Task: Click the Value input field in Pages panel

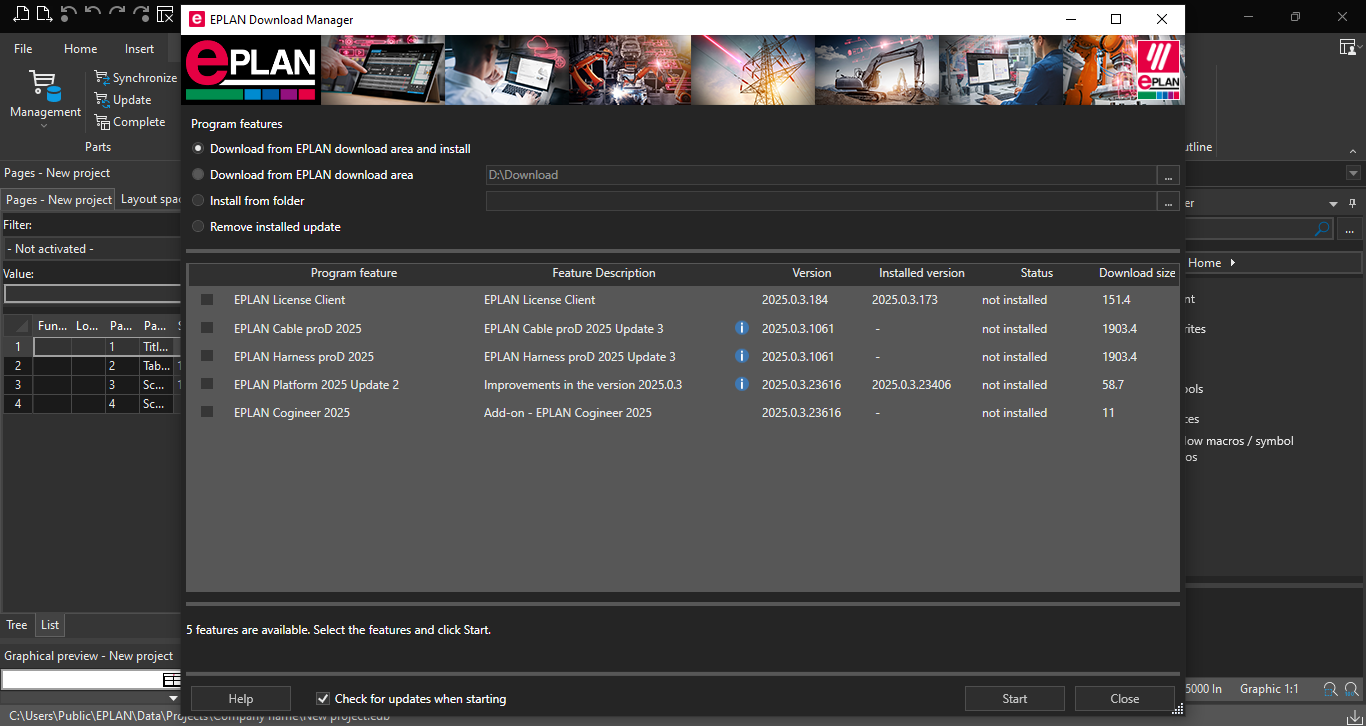Action: click(x=91, y=294)
